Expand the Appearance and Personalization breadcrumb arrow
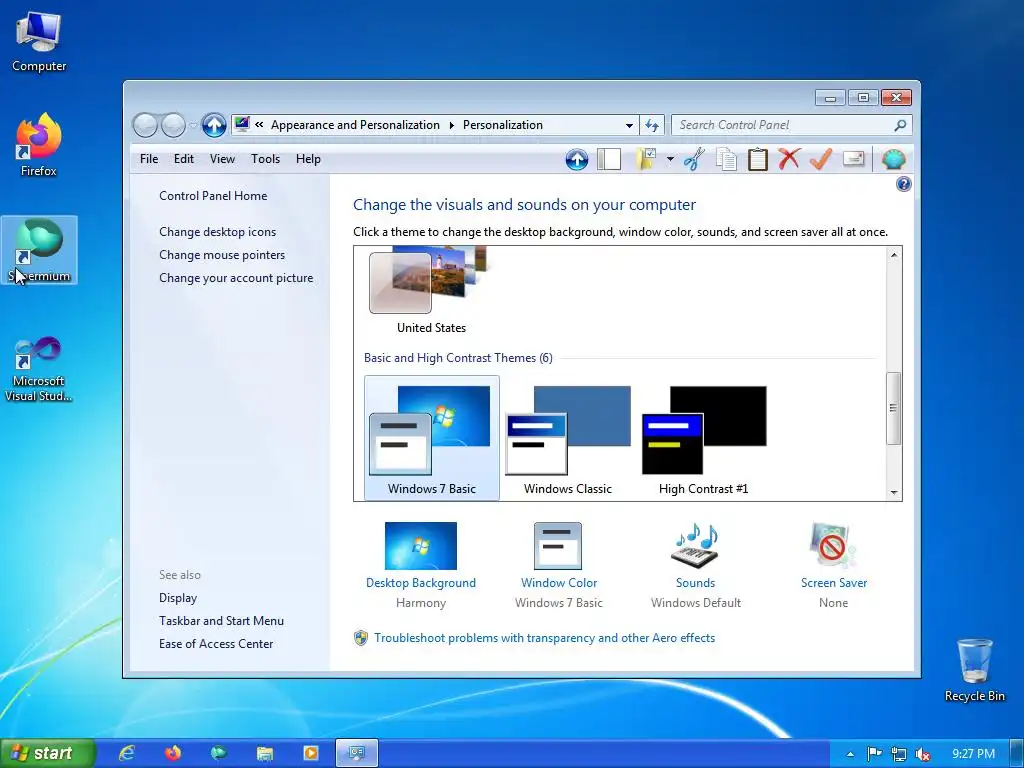Screen dimensions: 1024x768 [451, 125]
